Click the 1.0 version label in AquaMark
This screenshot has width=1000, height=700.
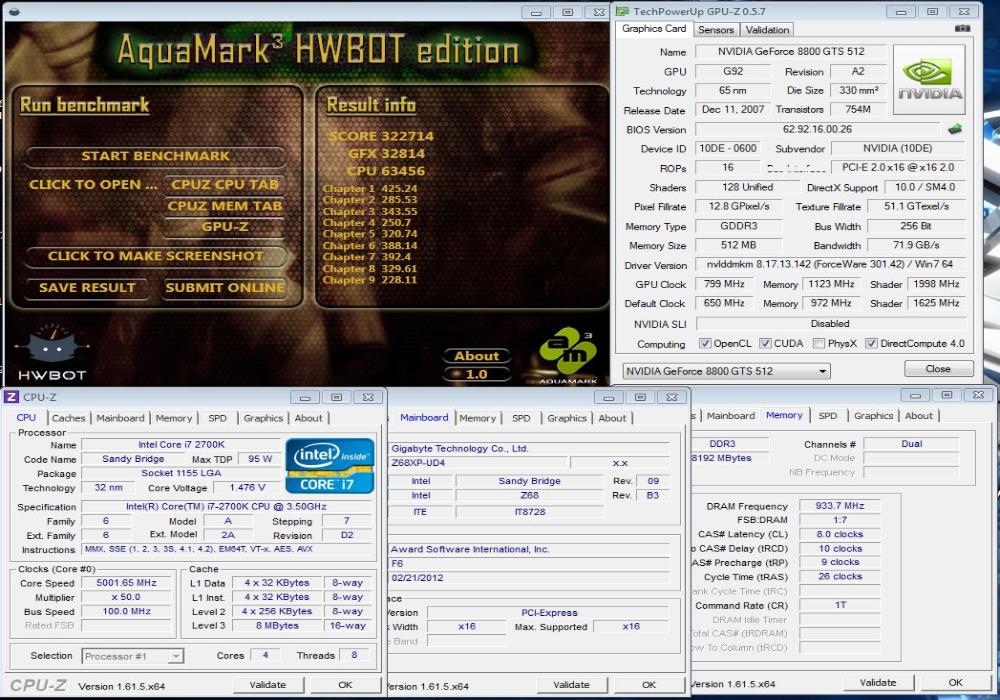pos(476,375)
